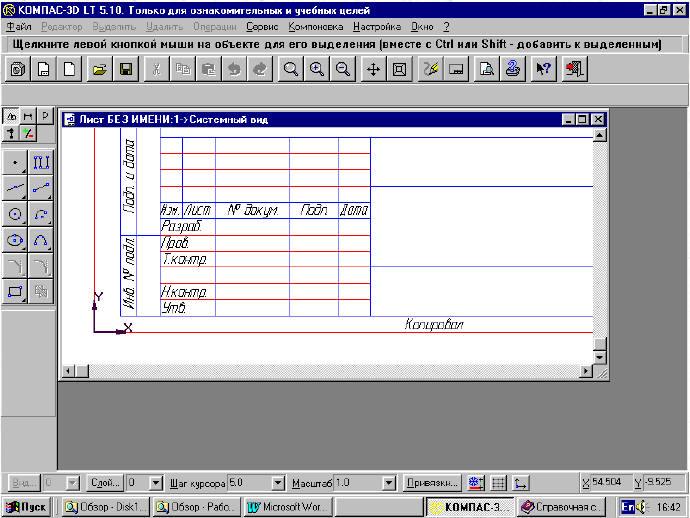Screen dimensions: 690x518
Task: Click the Копировал label on the drawing
Action: click(x=434, y=325)
